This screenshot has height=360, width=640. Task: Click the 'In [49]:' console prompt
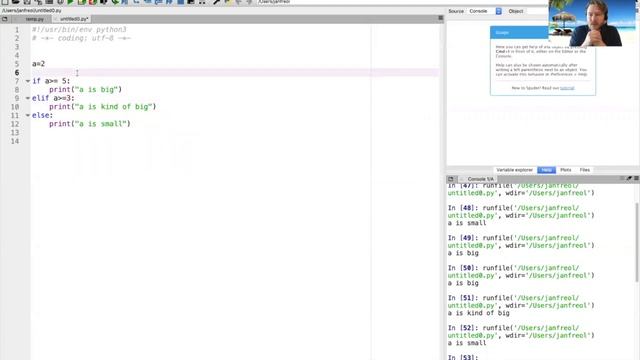click(x=463, y=238)
